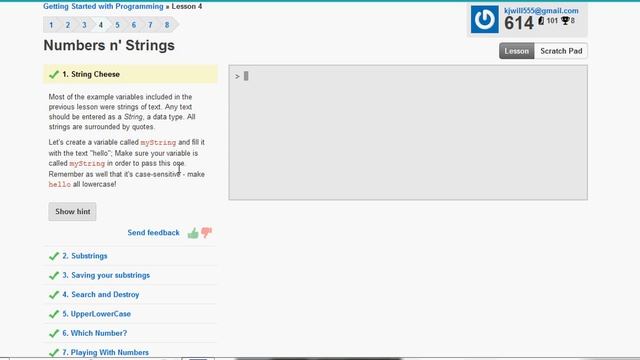Open the kjwill555@gmail.com profile link

pyautogui.click(x=541, y=11)
